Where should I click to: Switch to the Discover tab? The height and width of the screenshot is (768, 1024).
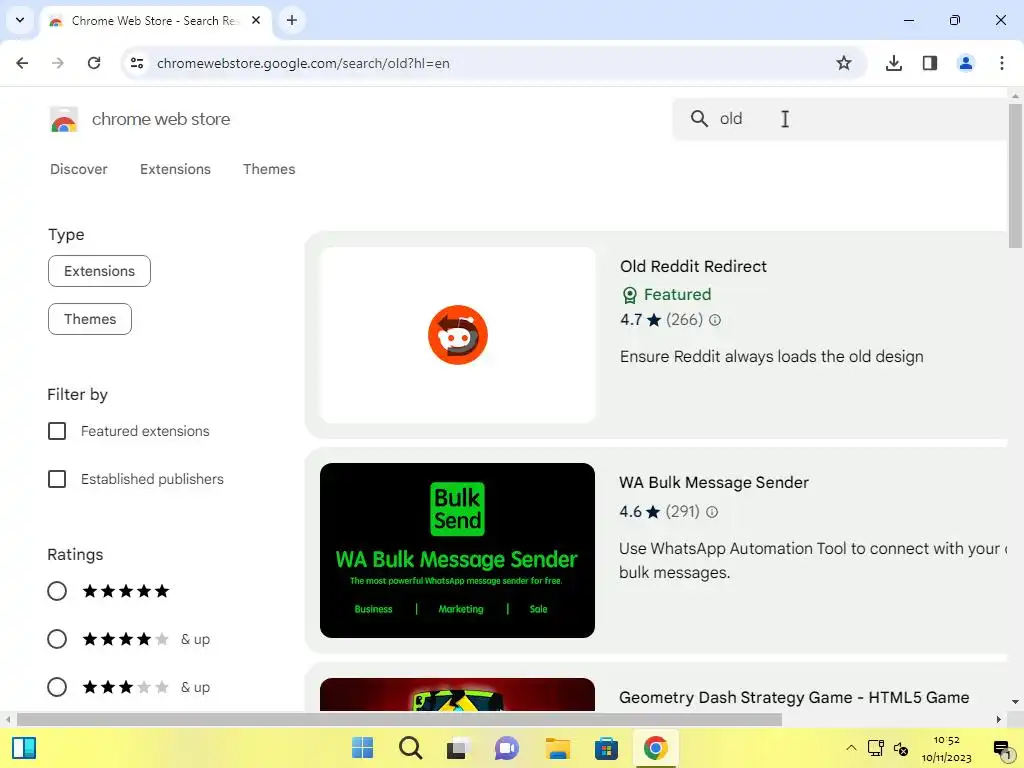[78, 169]
